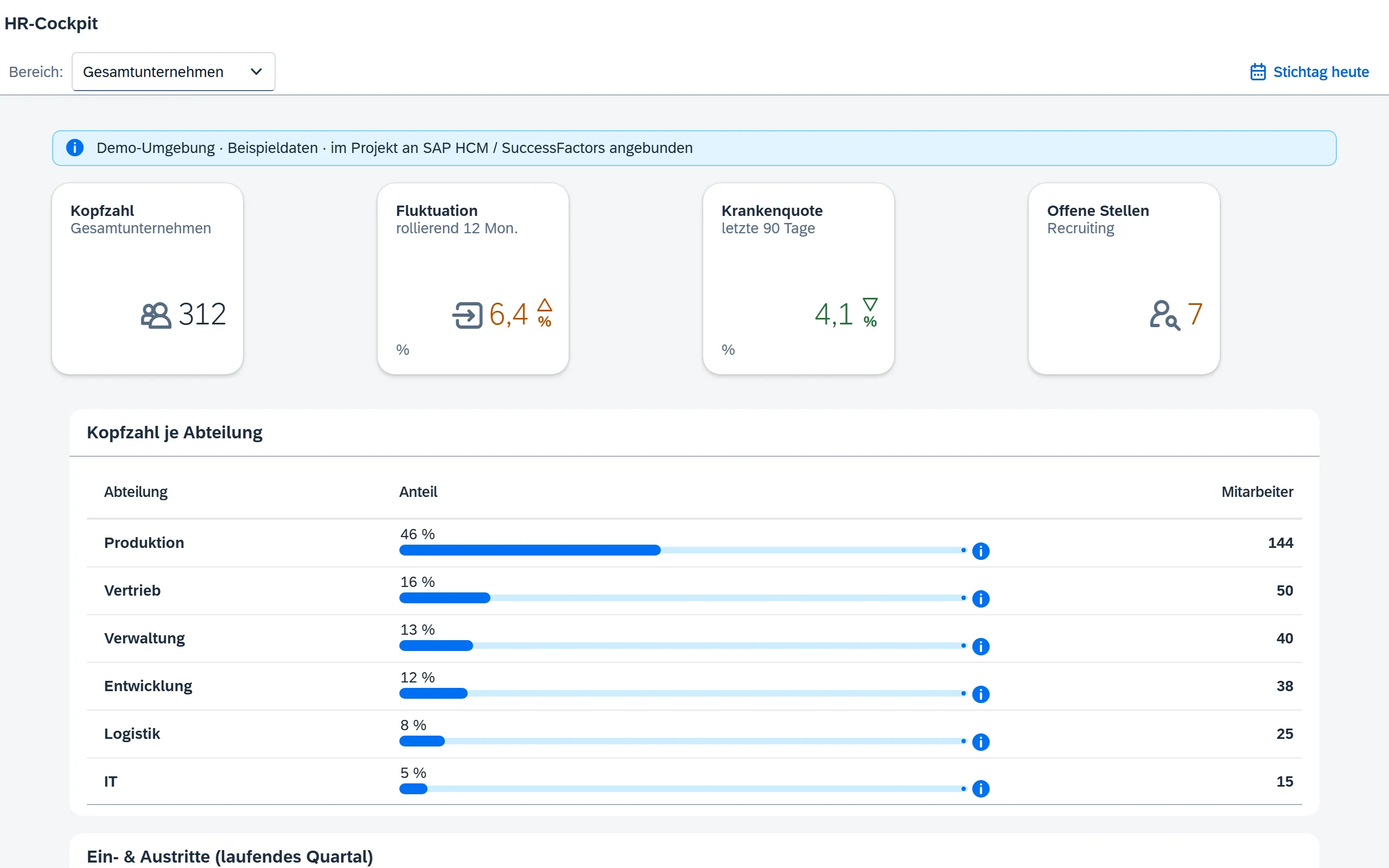
Task: Open the Krankenquote tile
Action: (x=798, y=279)
